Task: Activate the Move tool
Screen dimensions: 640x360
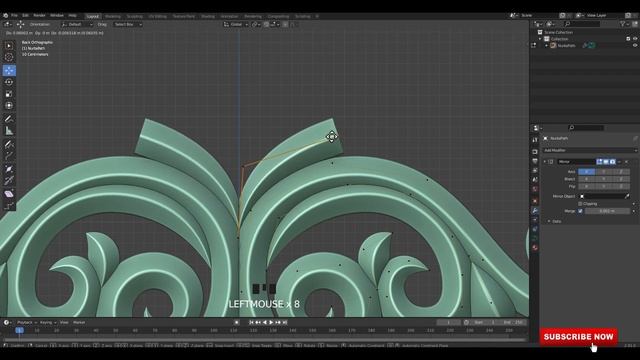Action: (9, 70)
